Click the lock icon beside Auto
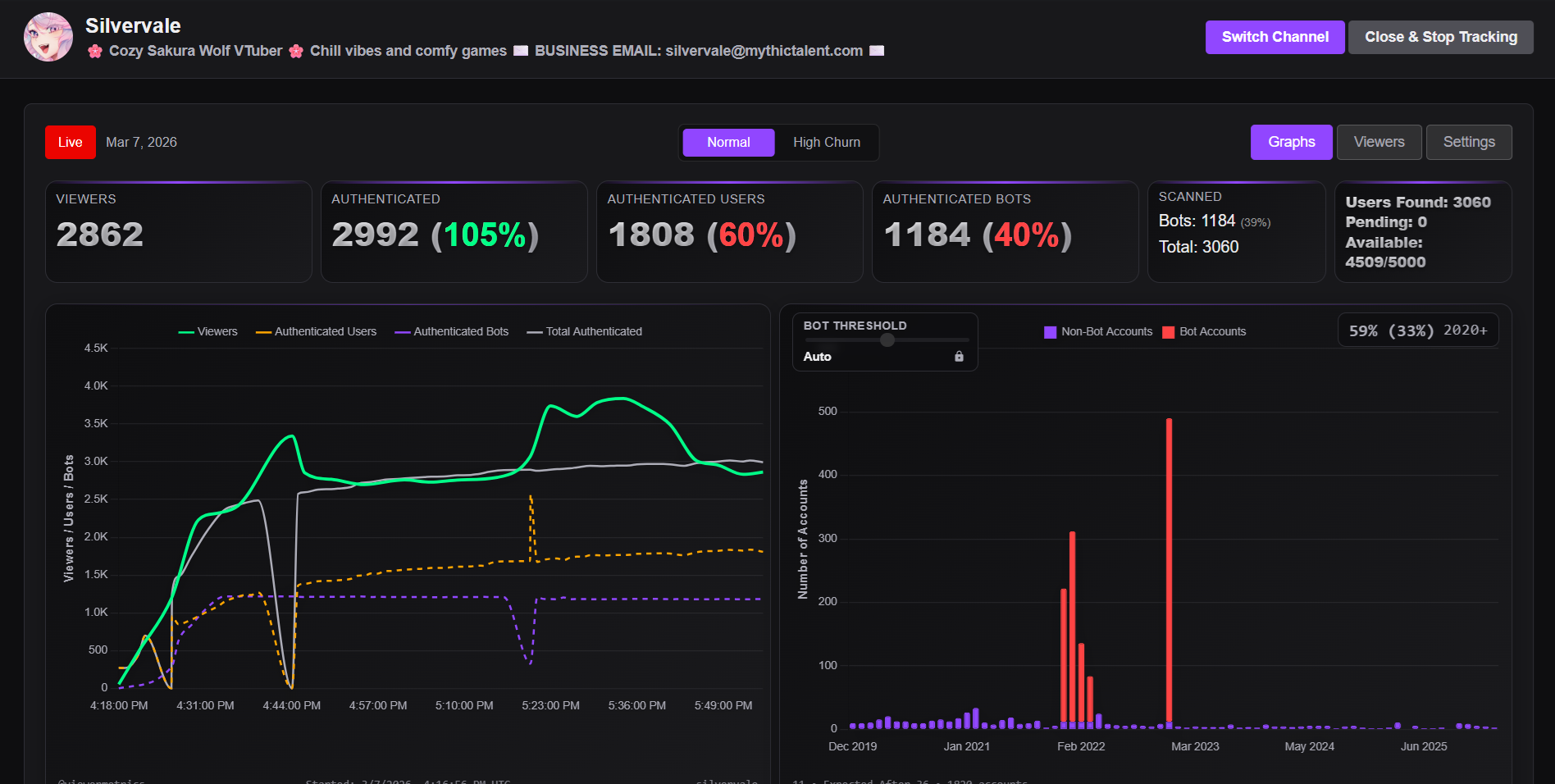 pyautogui.click(x=959, y=357)
